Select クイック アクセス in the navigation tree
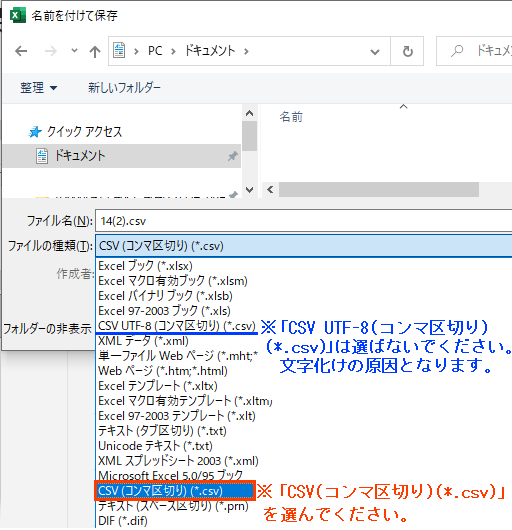Screen dimensions: 512x530 tap(84, 132)
